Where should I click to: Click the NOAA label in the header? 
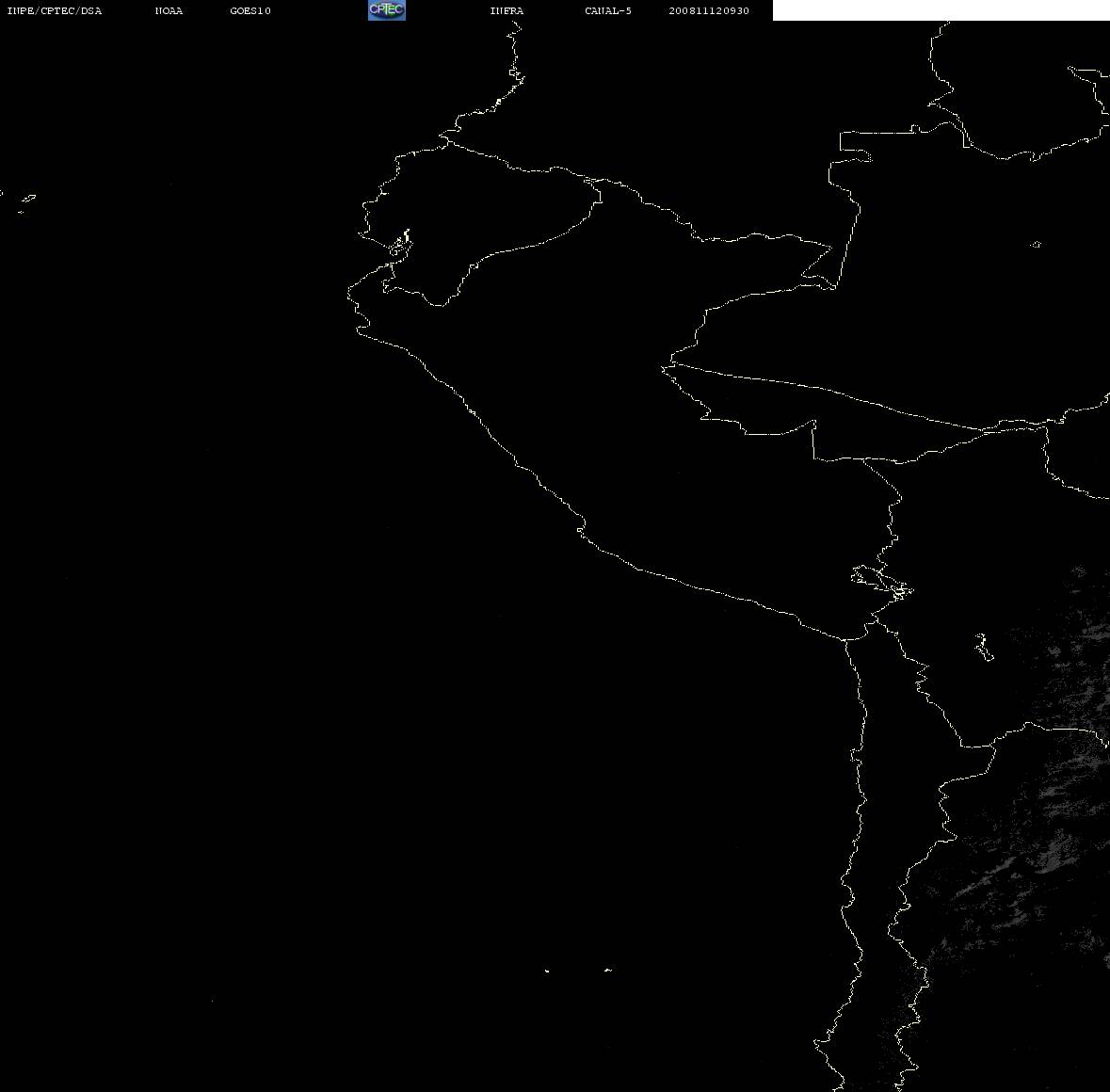pyautogui.click(x=169, y=10)
